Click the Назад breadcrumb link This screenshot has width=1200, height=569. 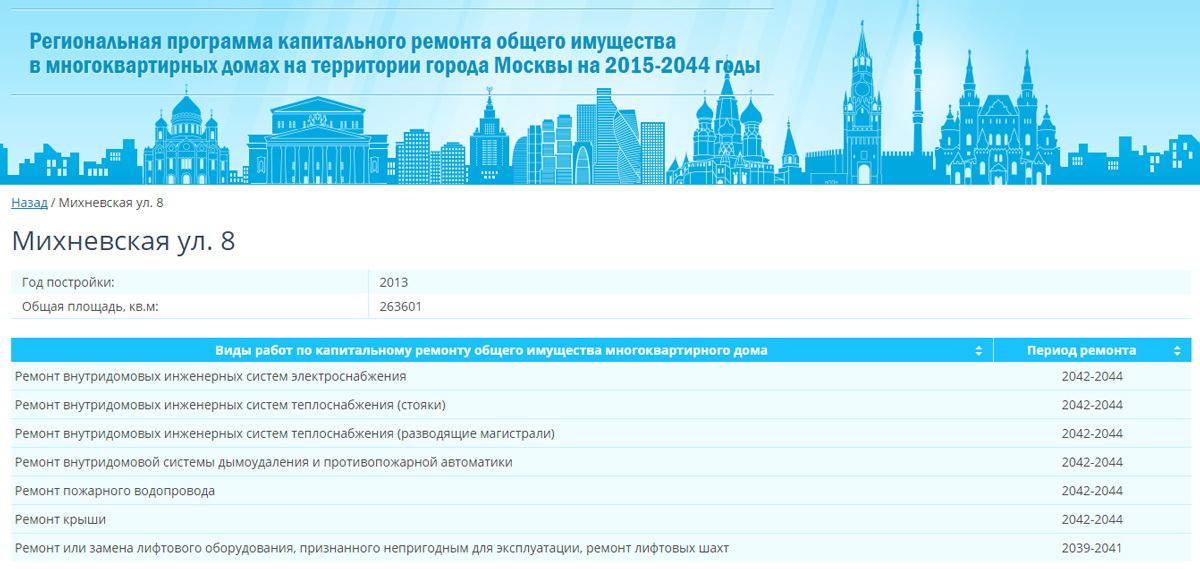click(29, 203)
